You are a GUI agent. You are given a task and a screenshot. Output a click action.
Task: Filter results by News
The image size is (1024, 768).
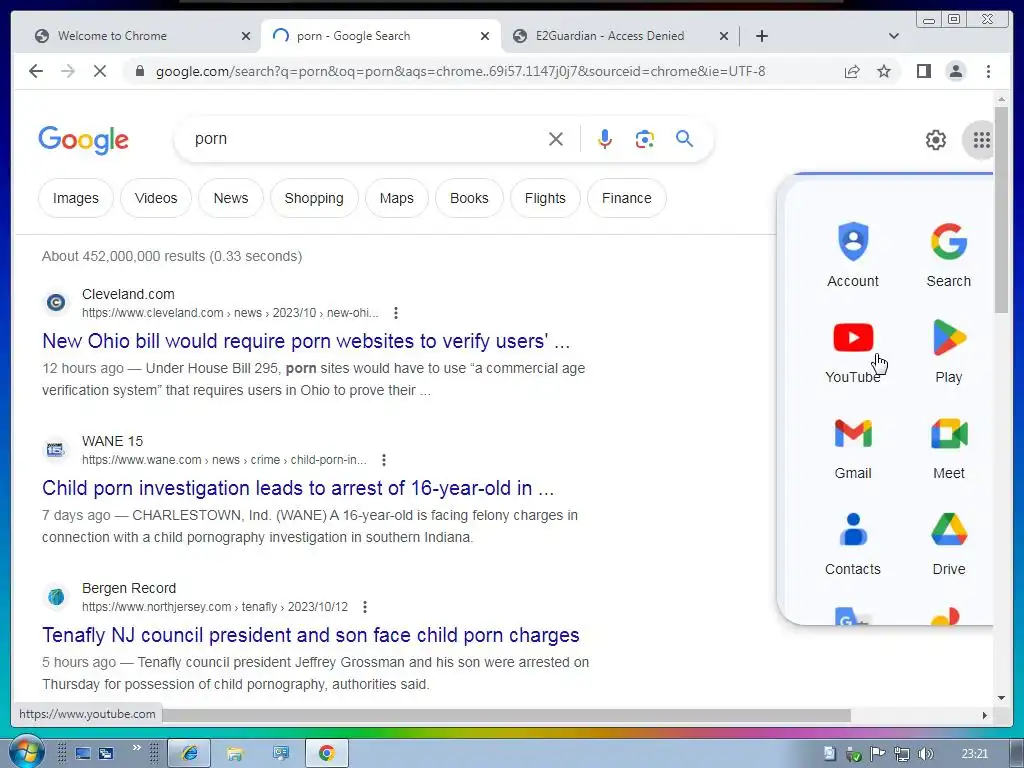tap(231, 198)
